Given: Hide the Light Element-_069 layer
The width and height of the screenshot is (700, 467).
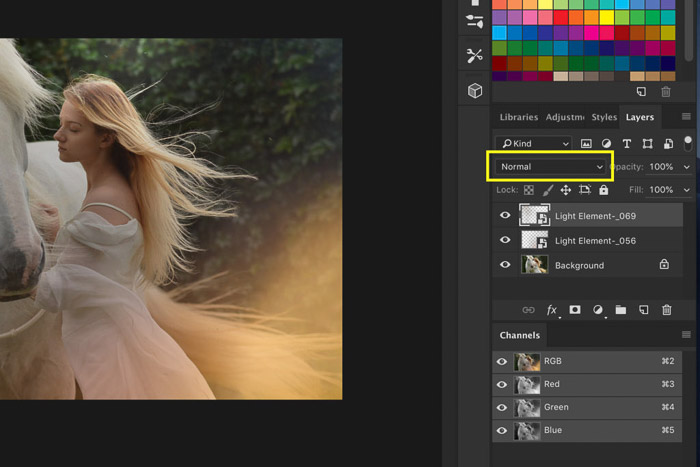Looking at the screenshot, I should [x=505, y=215].
